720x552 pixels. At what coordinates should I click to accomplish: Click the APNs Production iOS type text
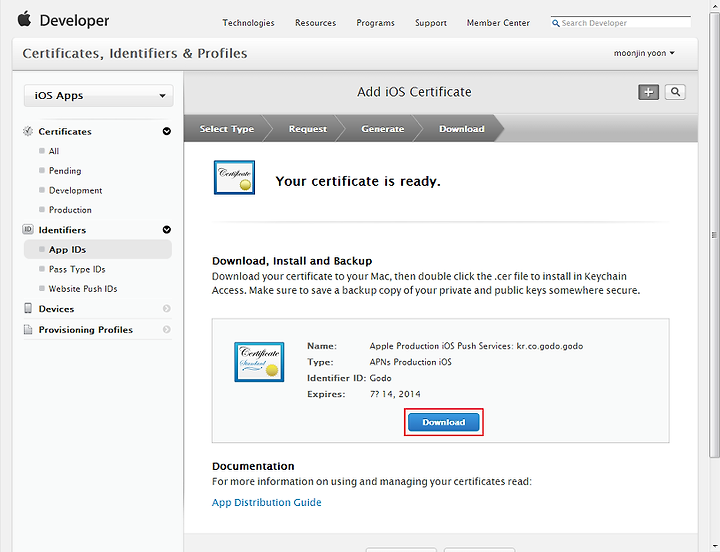tap(411, 362)
